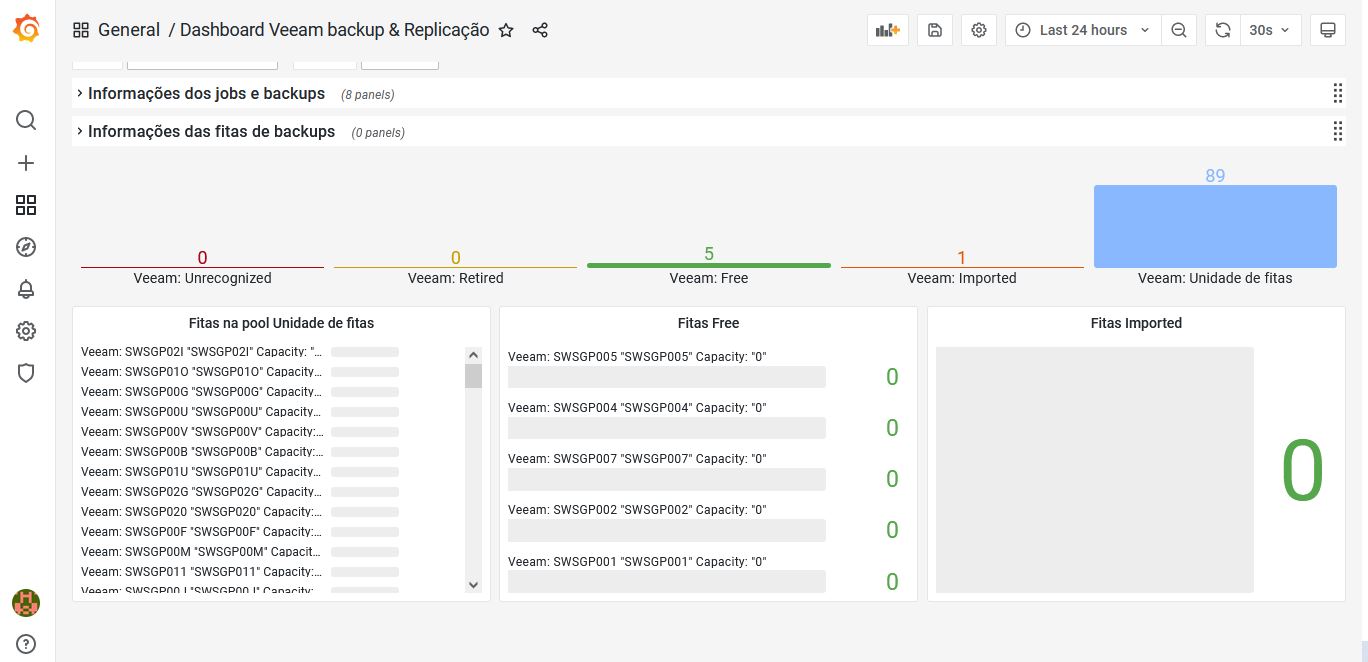Share the dashboard via share icon

(540, 30)
